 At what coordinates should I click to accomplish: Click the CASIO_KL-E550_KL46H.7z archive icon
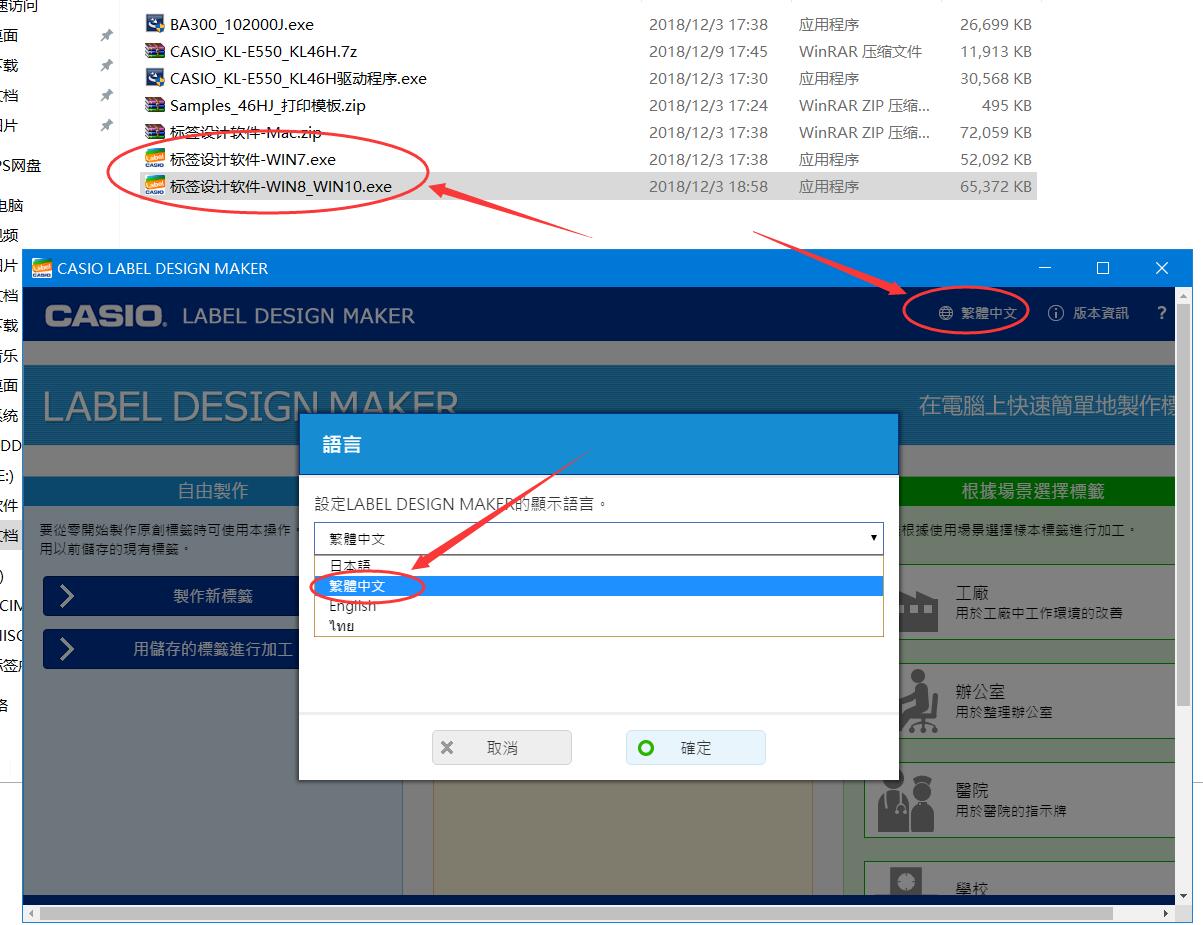155,51
